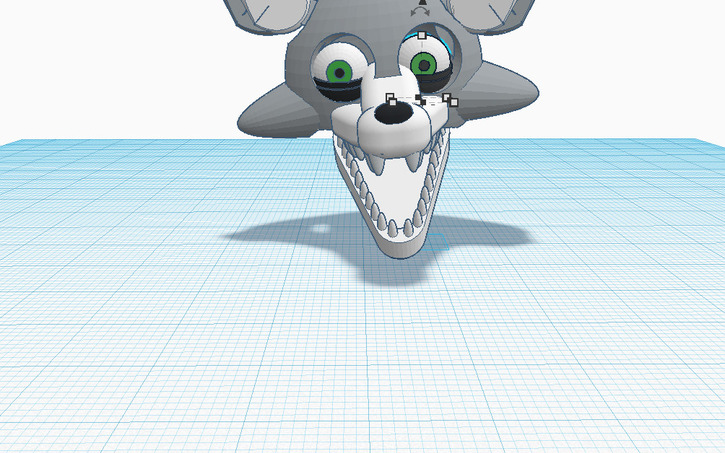Click the leftmost white selection handle on snout
This screenshot has height=453, width=725.
[x=390, y=98]
